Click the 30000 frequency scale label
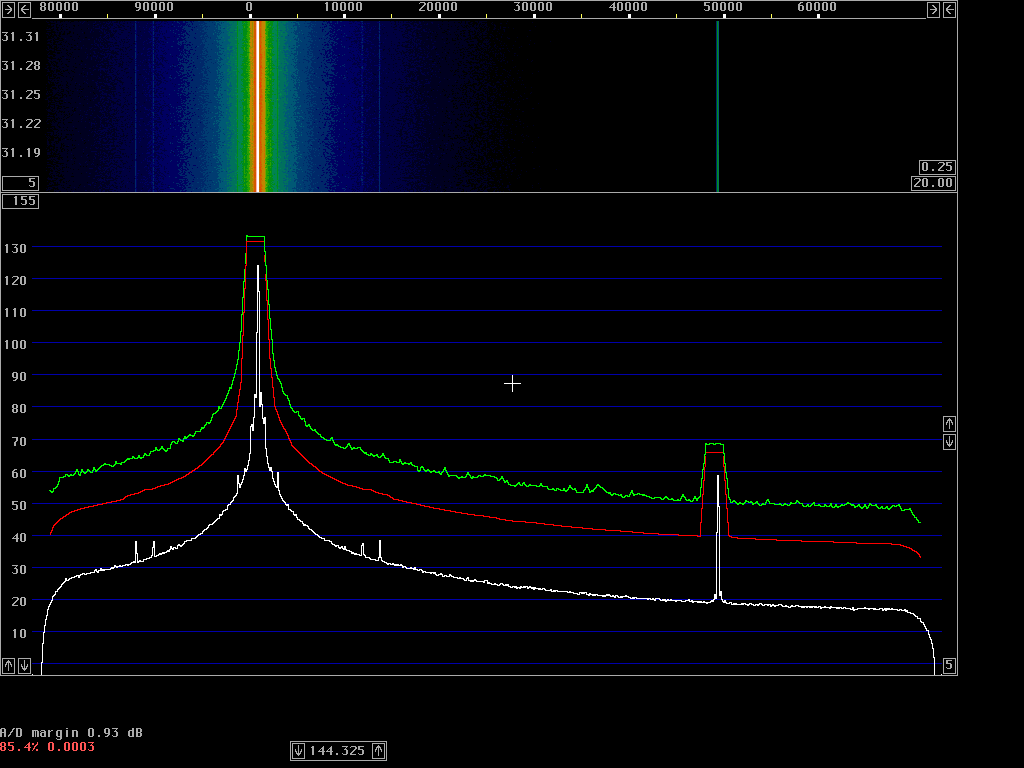The image size is (1024, 768). (x=534, y=7)
